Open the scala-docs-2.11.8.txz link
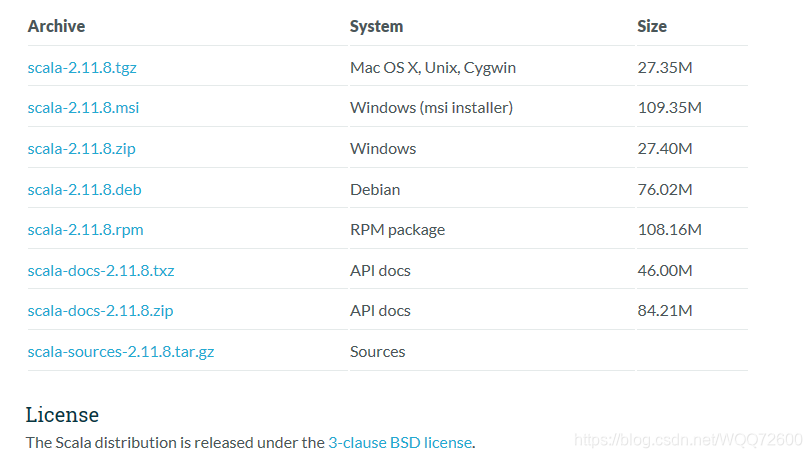 101,270
